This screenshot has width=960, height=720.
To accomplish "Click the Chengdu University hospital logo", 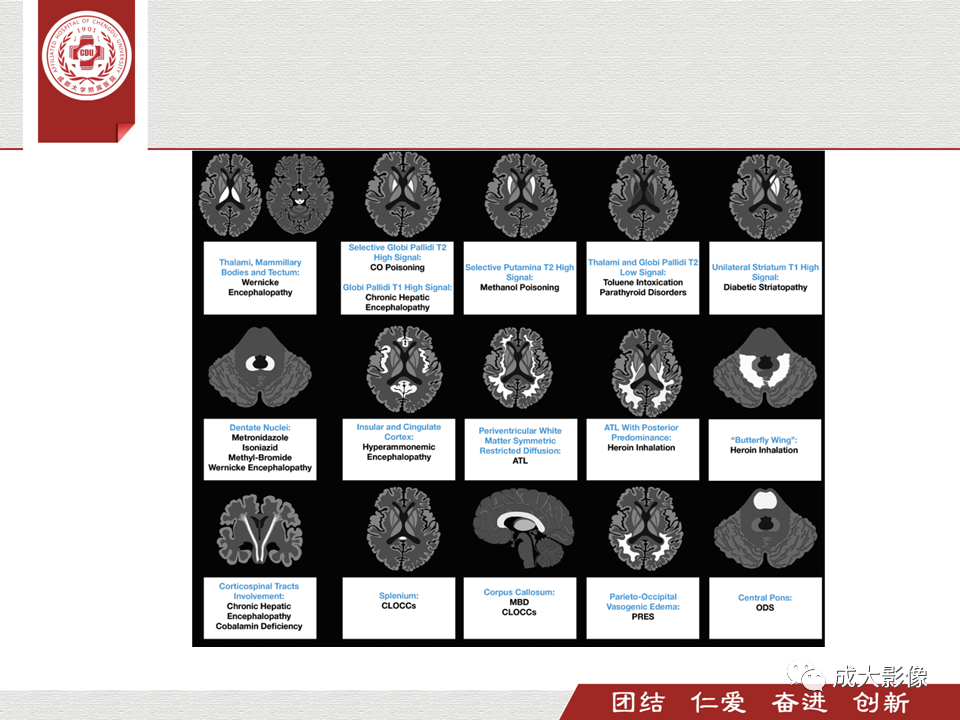I will (87, 56).
